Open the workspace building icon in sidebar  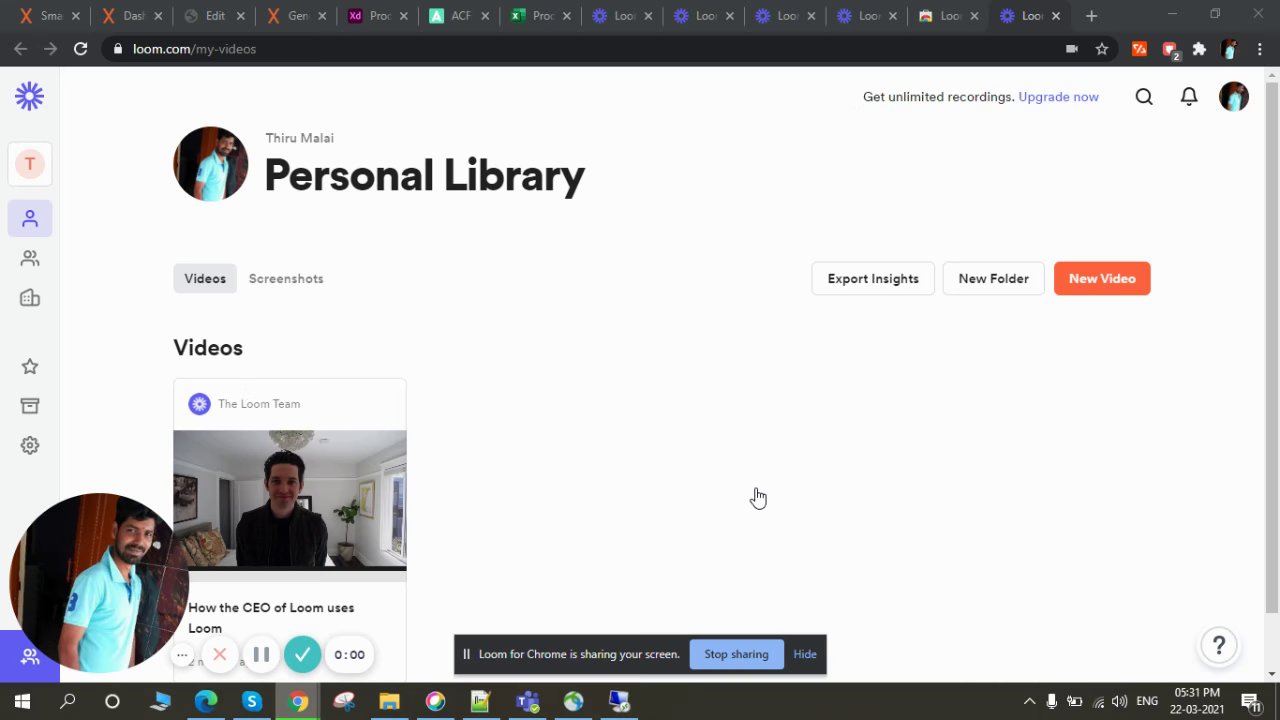click(30, 298)
